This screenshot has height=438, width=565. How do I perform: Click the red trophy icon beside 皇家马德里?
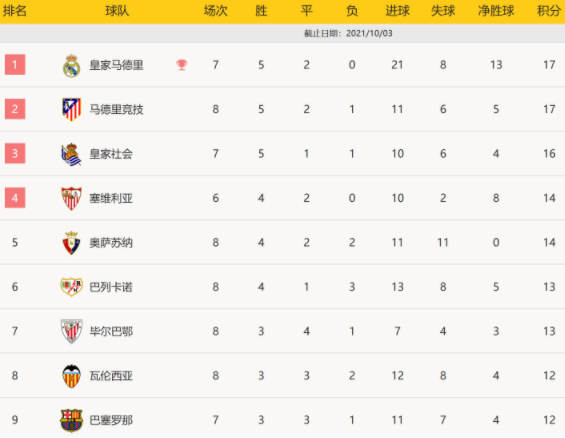182,65
